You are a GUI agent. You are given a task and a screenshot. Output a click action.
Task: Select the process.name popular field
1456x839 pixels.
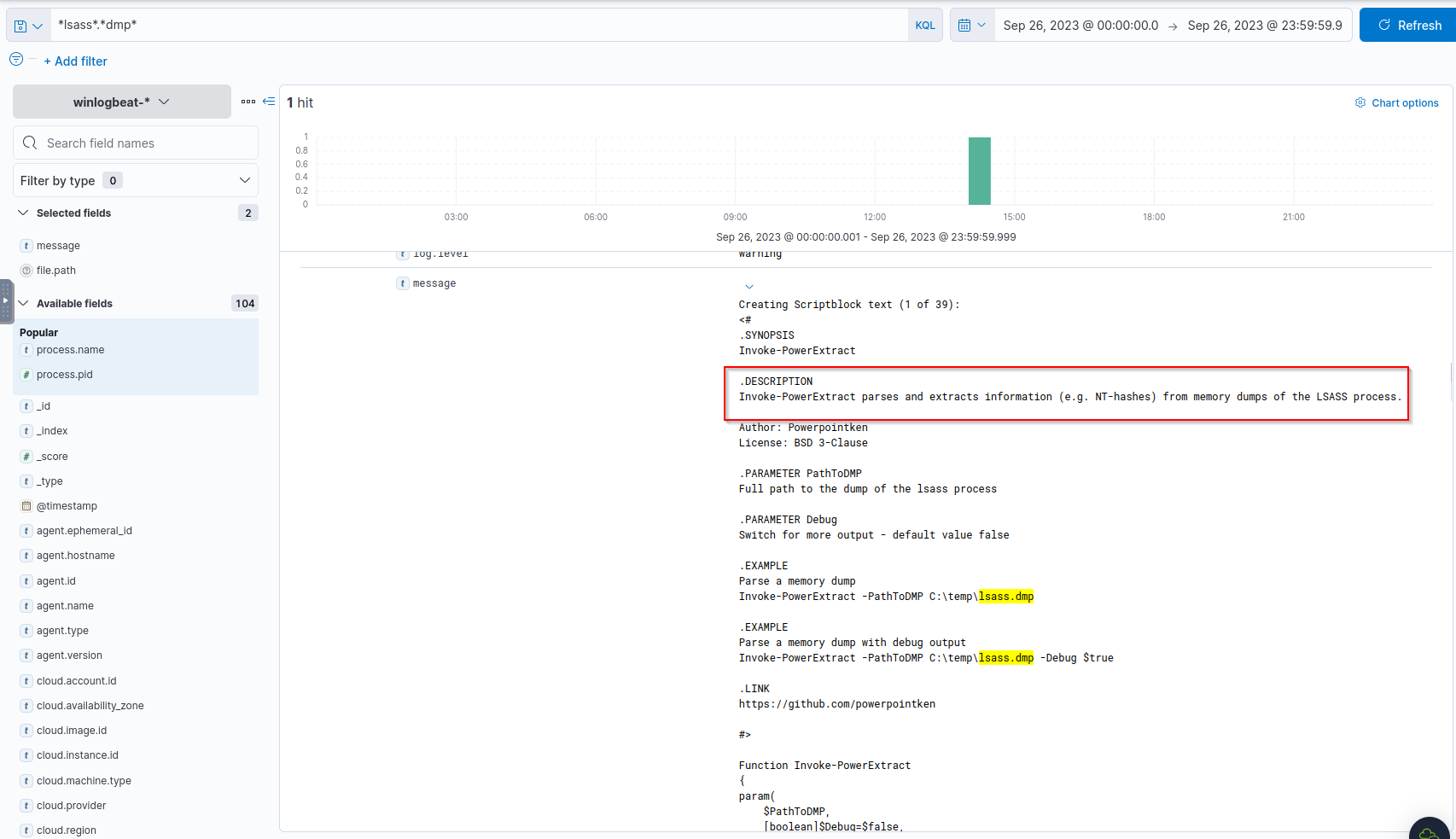(70, 350)
